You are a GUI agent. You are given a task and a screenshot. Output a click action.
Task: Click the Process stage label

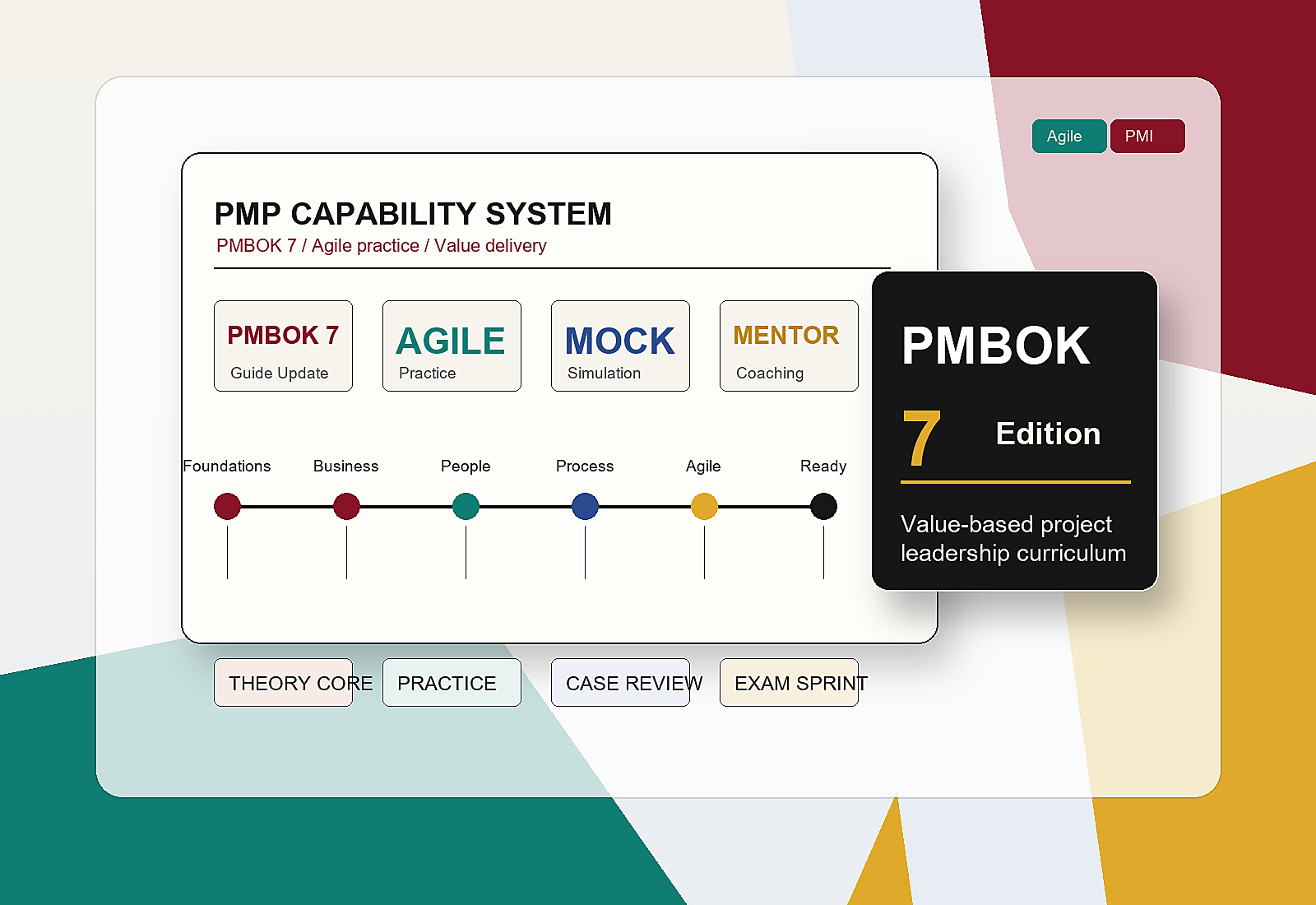[585, 466]
